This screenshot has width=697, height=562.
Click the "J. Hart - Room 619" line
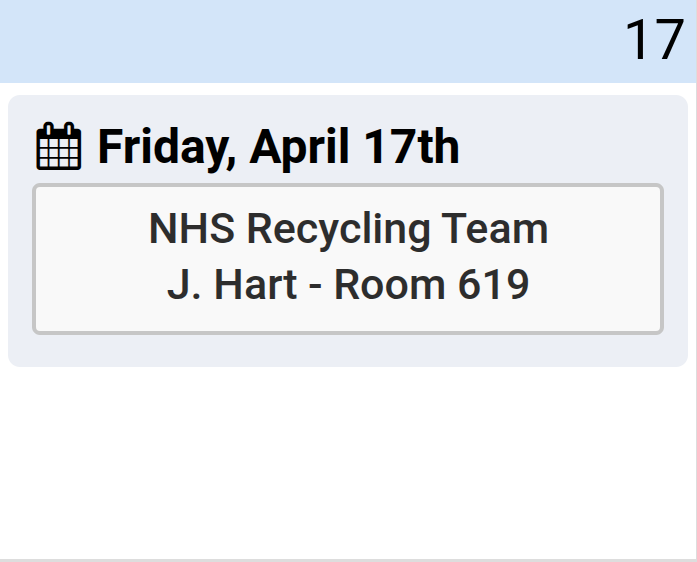[x=348, y=285]
